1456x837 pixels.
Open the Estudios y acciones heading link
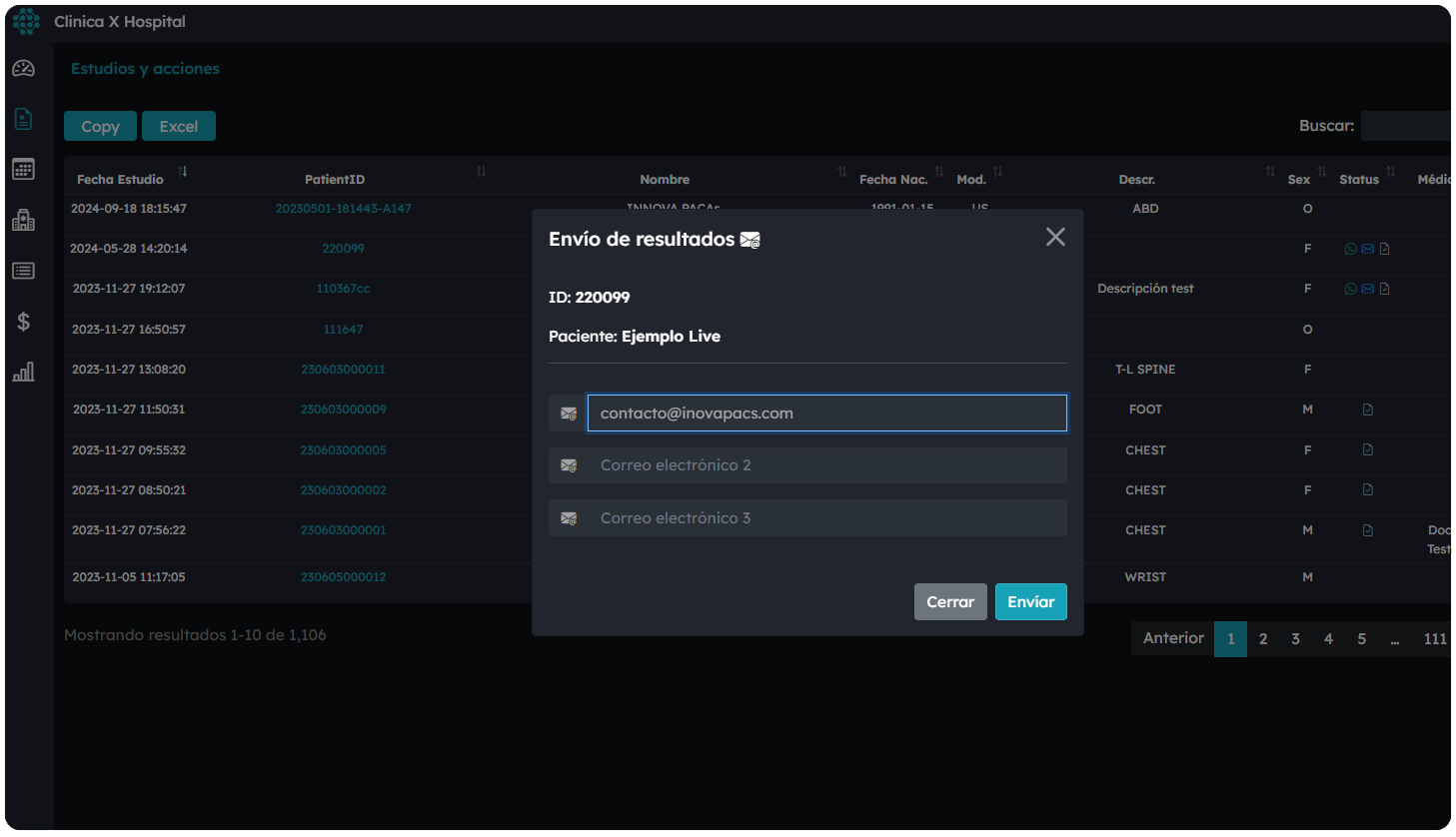[145, 69]
